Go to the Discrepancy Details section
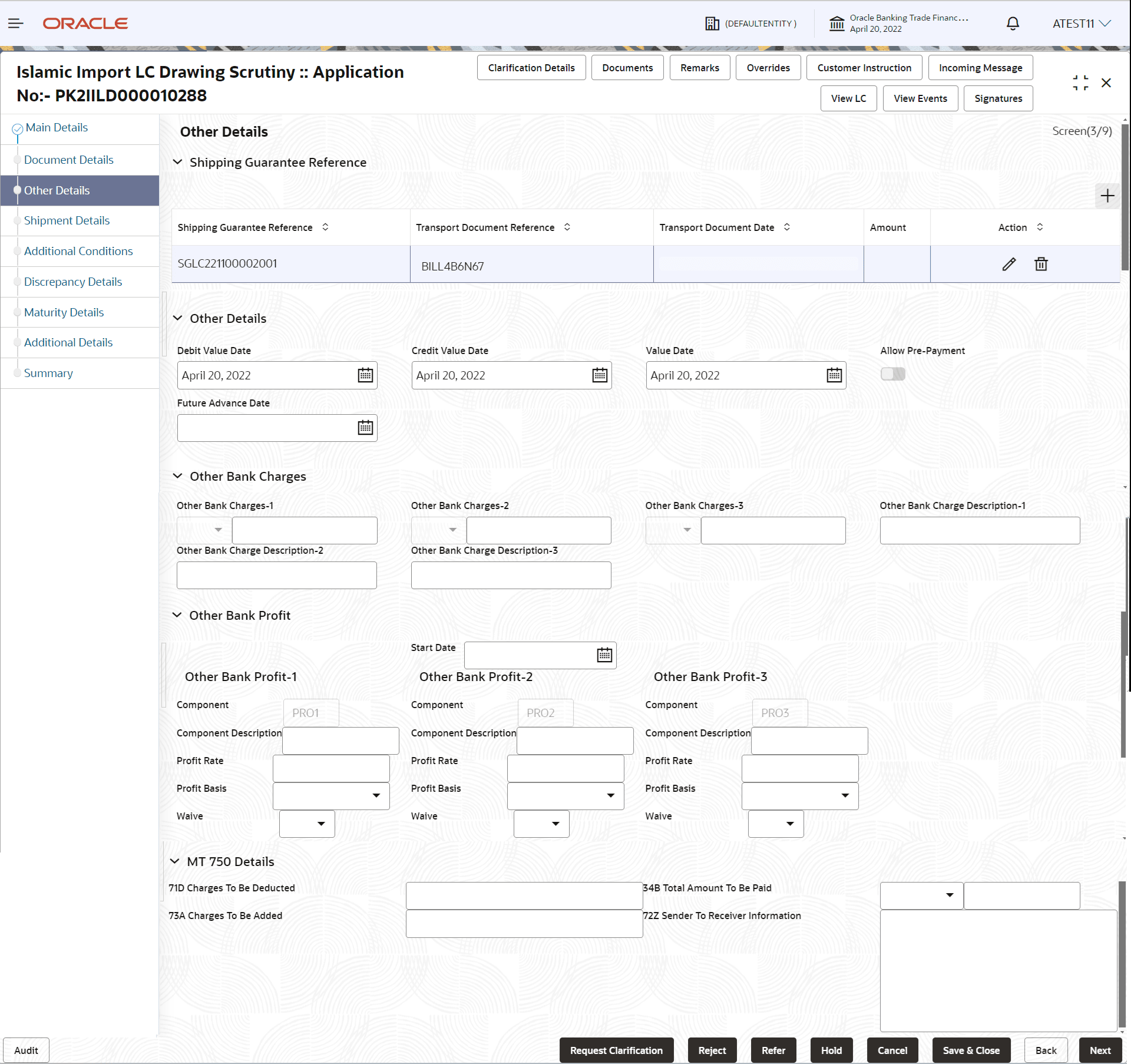 (73, 282)
